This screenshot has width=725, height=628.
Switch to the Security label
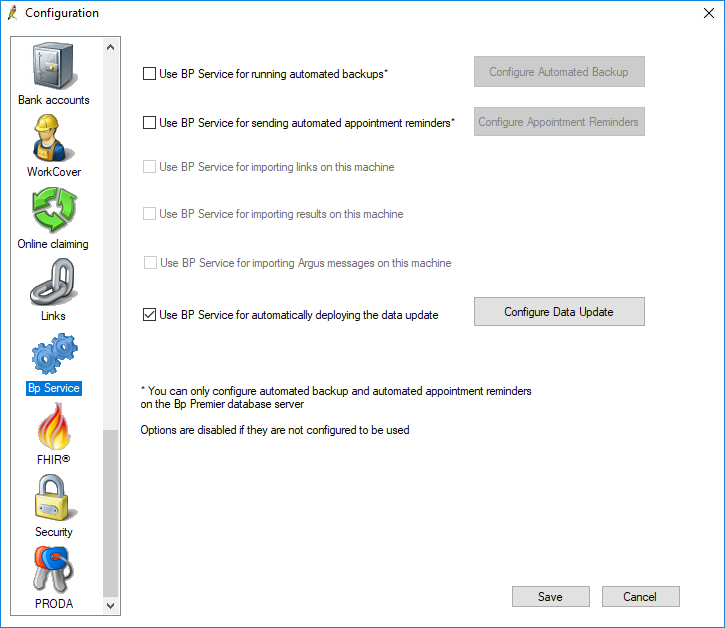click(x=54, y=532)
